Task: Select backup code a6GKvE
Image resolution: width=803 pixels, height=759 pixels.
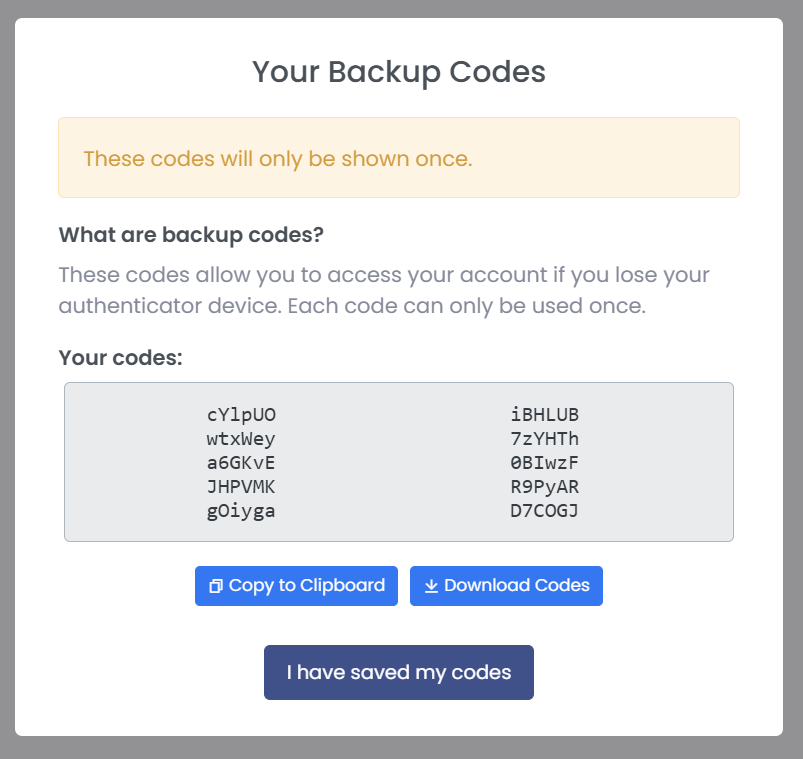Action: [241, 463]
